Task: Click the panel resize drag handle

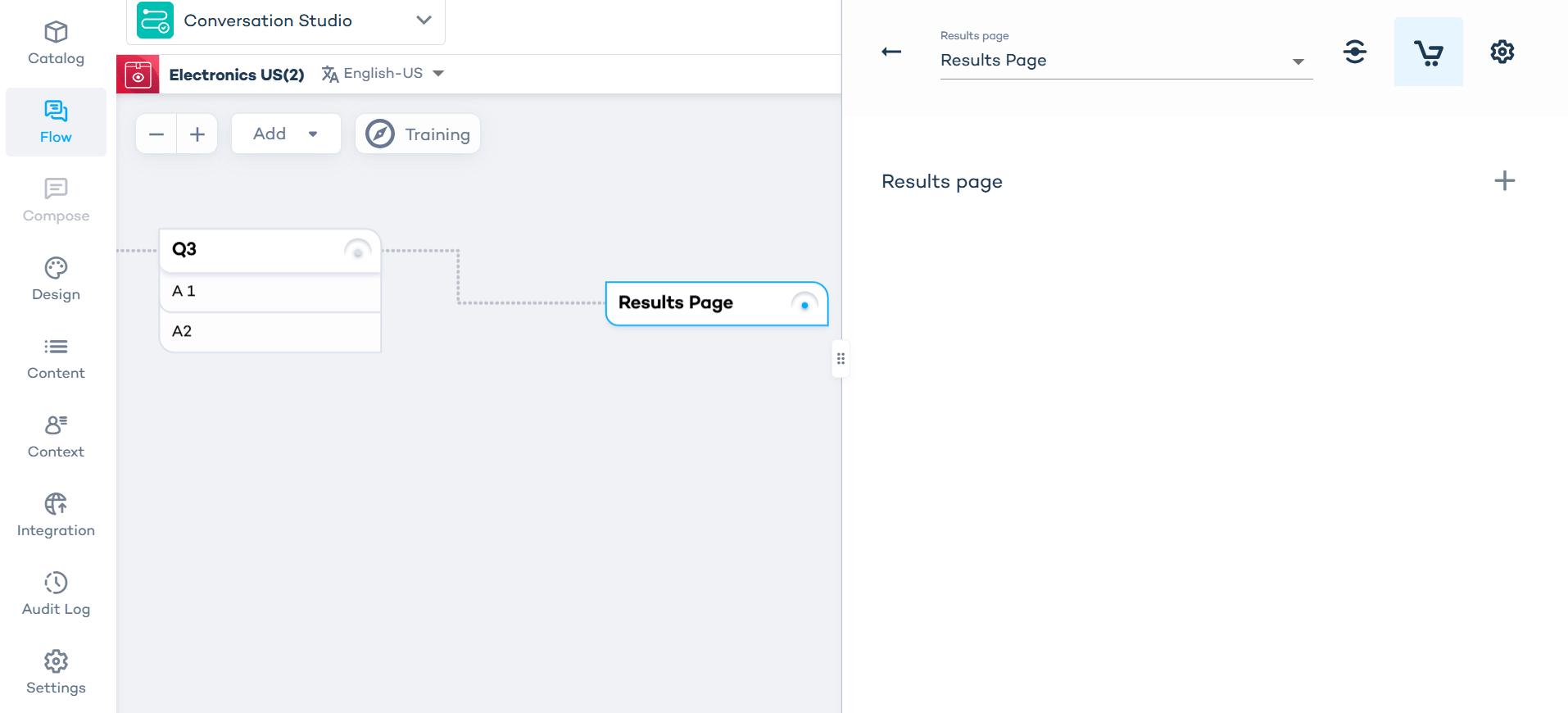Action: 841,359
